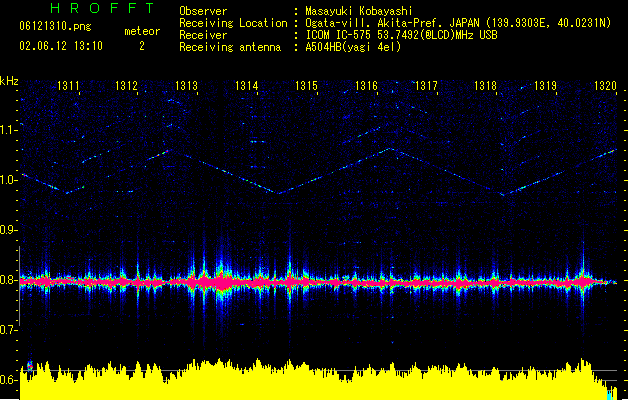Screen dimensions: 629x400
Task: Click the 1311 time axis marker
Action: coord(68,85)
